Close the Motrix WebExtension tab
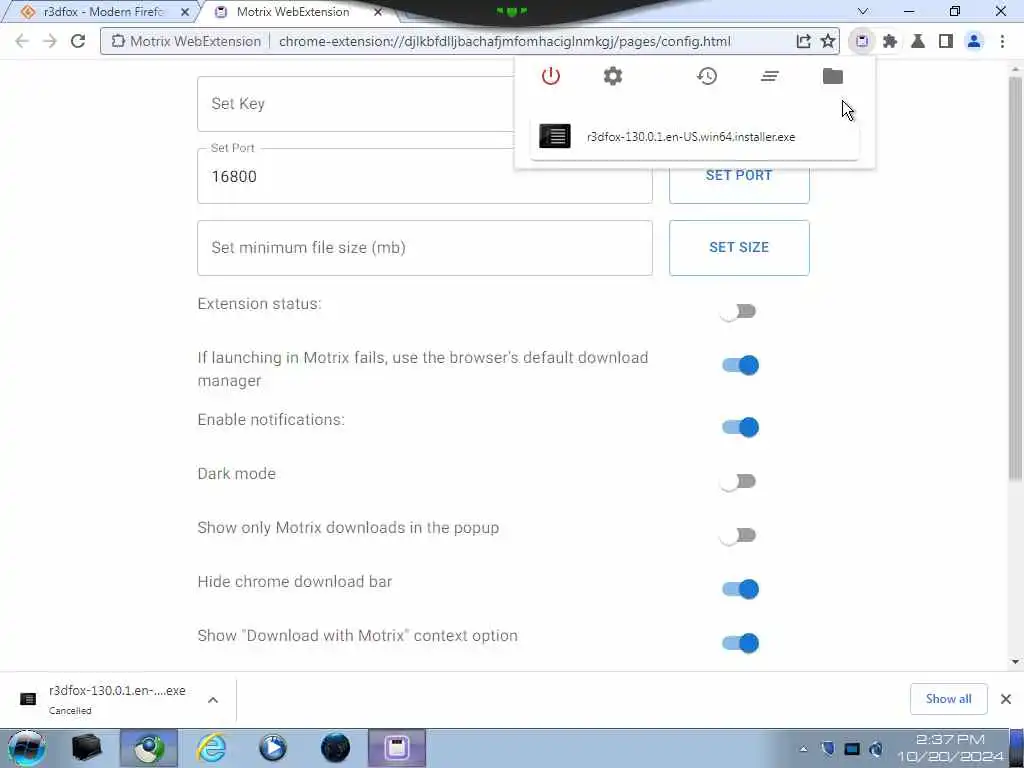Viewport: 1024px width, 768px height. pyautogui.click(x=377, y=12)
